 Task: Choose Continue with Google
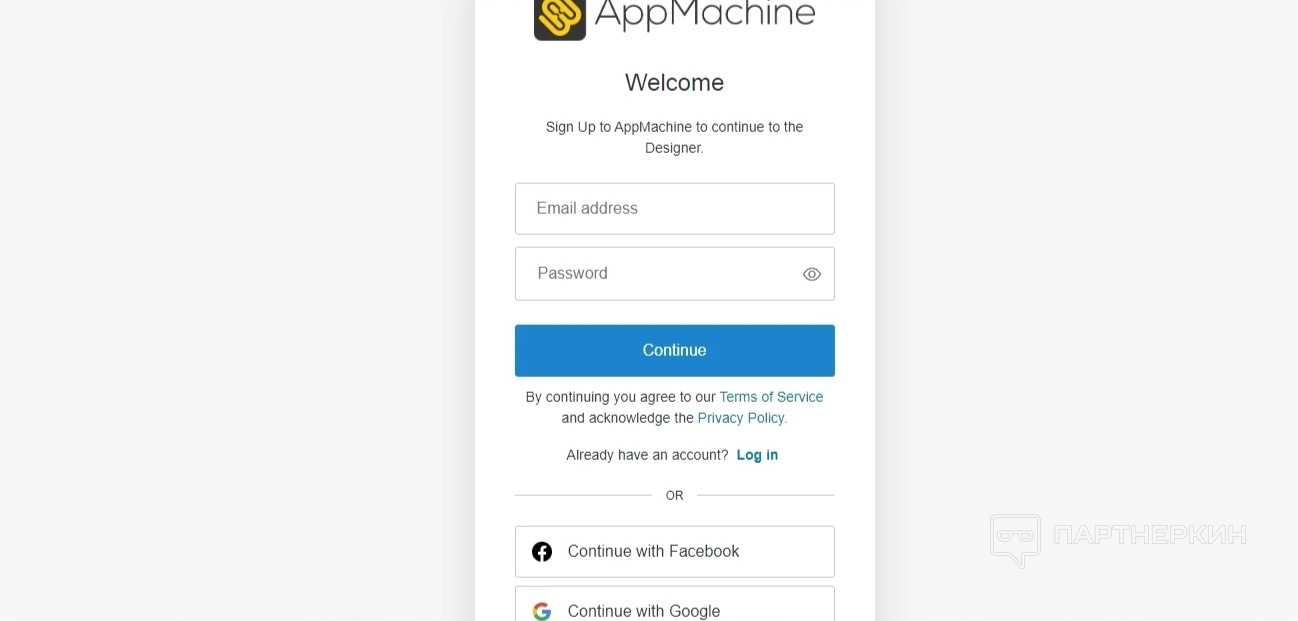[675, 604]
